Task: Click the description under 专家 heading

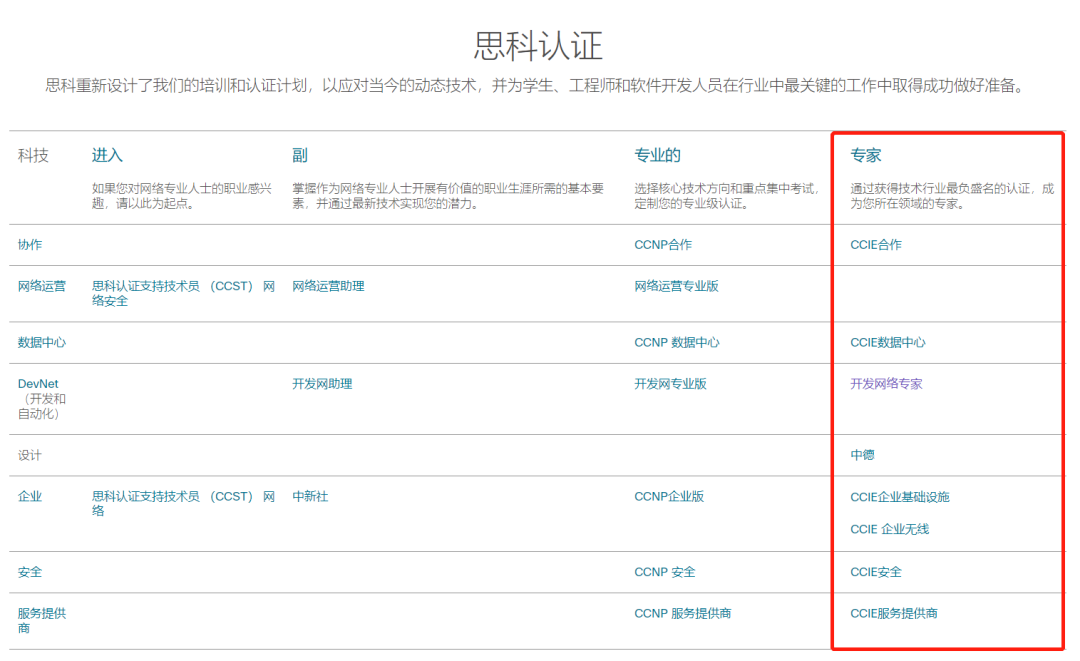Action: [x=952, y=196]
